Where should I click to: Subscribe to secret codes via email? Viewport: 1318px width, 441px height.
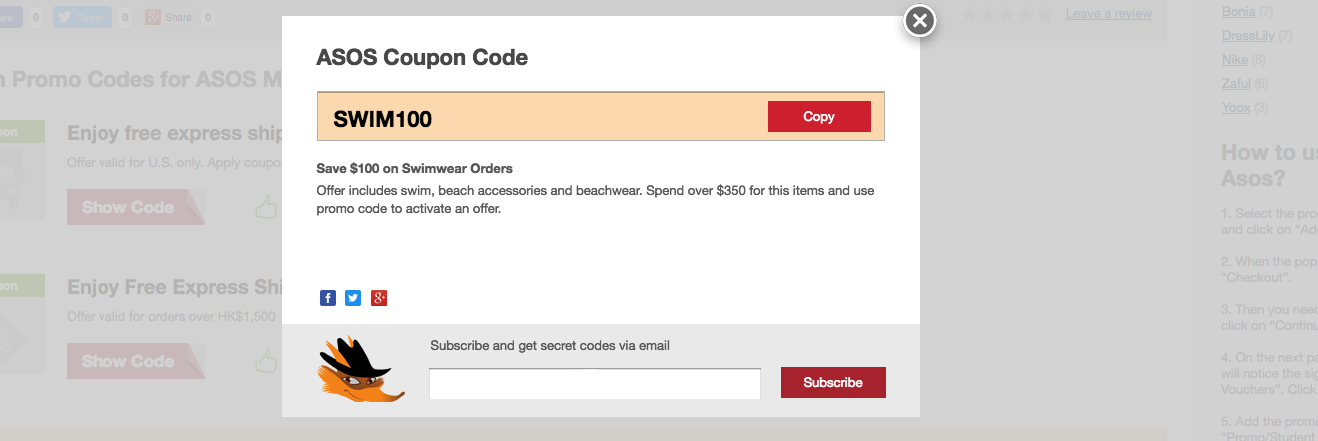[833, 382]
